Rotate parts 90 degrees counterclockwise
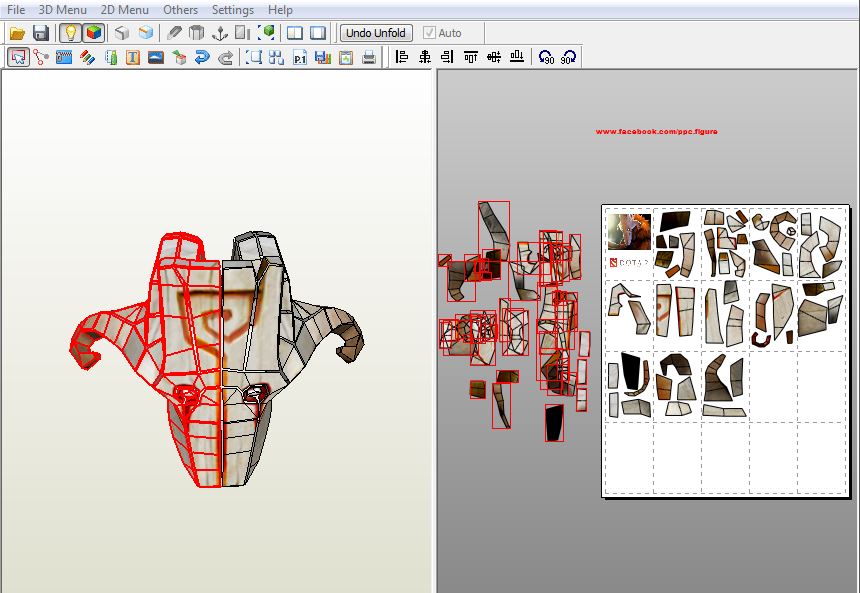860x593 pixels. 546,57
